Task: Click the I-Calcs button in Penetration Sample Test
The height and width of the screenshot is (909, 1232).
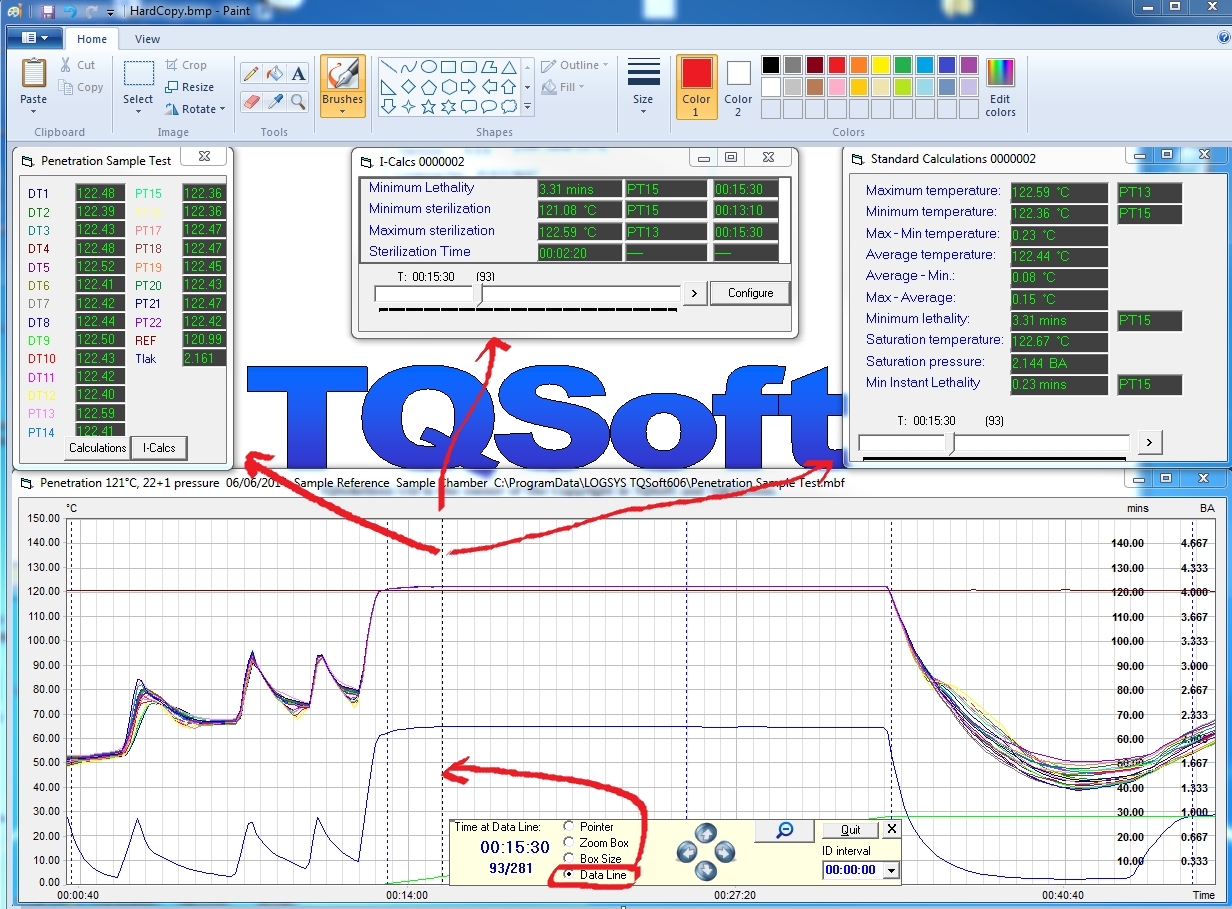Action: click(159, 448)
